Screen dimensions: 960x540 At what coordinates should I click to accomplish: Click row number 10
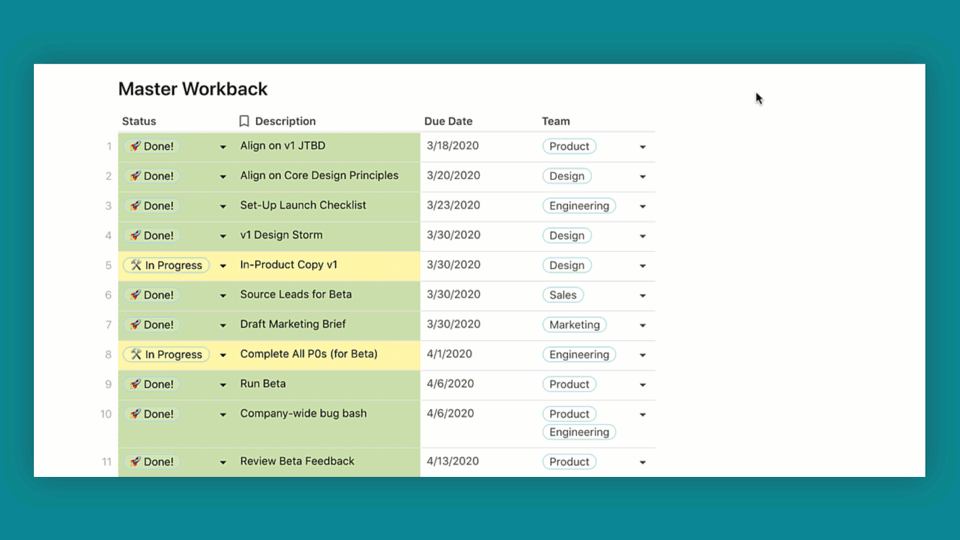point(106,414)
